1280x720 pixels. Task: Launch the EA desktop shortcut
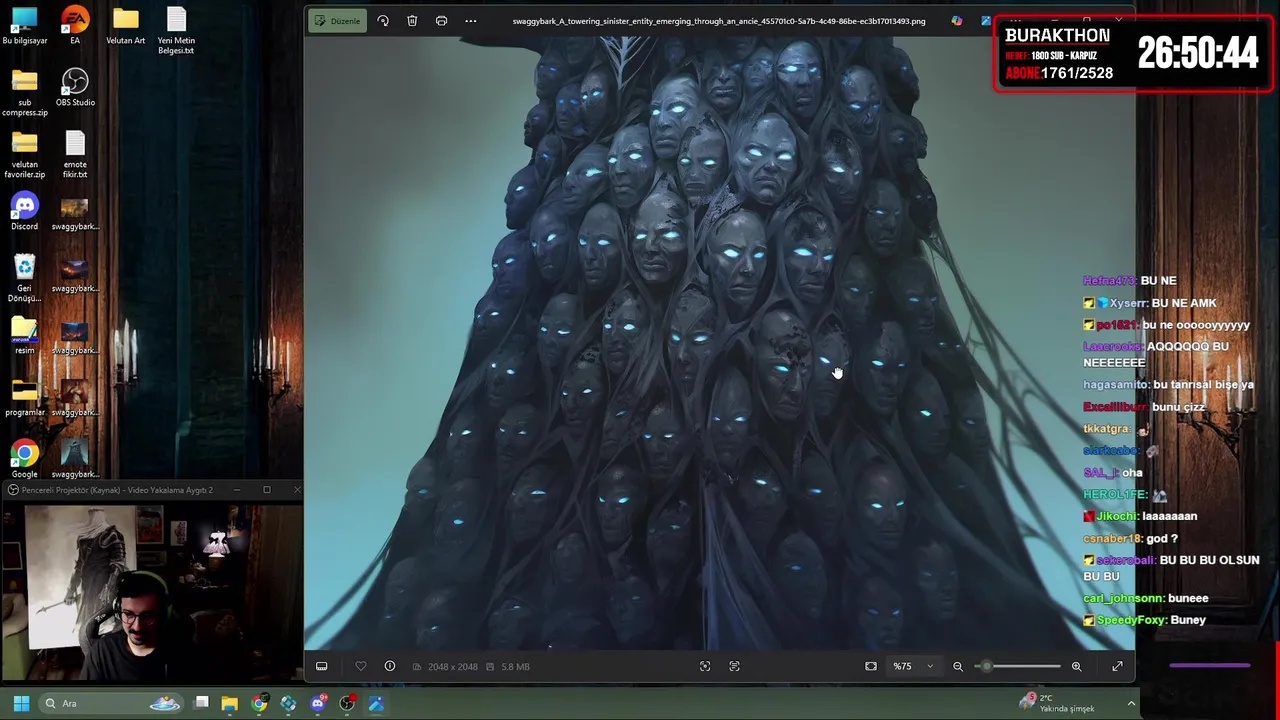tap(75, 26)
